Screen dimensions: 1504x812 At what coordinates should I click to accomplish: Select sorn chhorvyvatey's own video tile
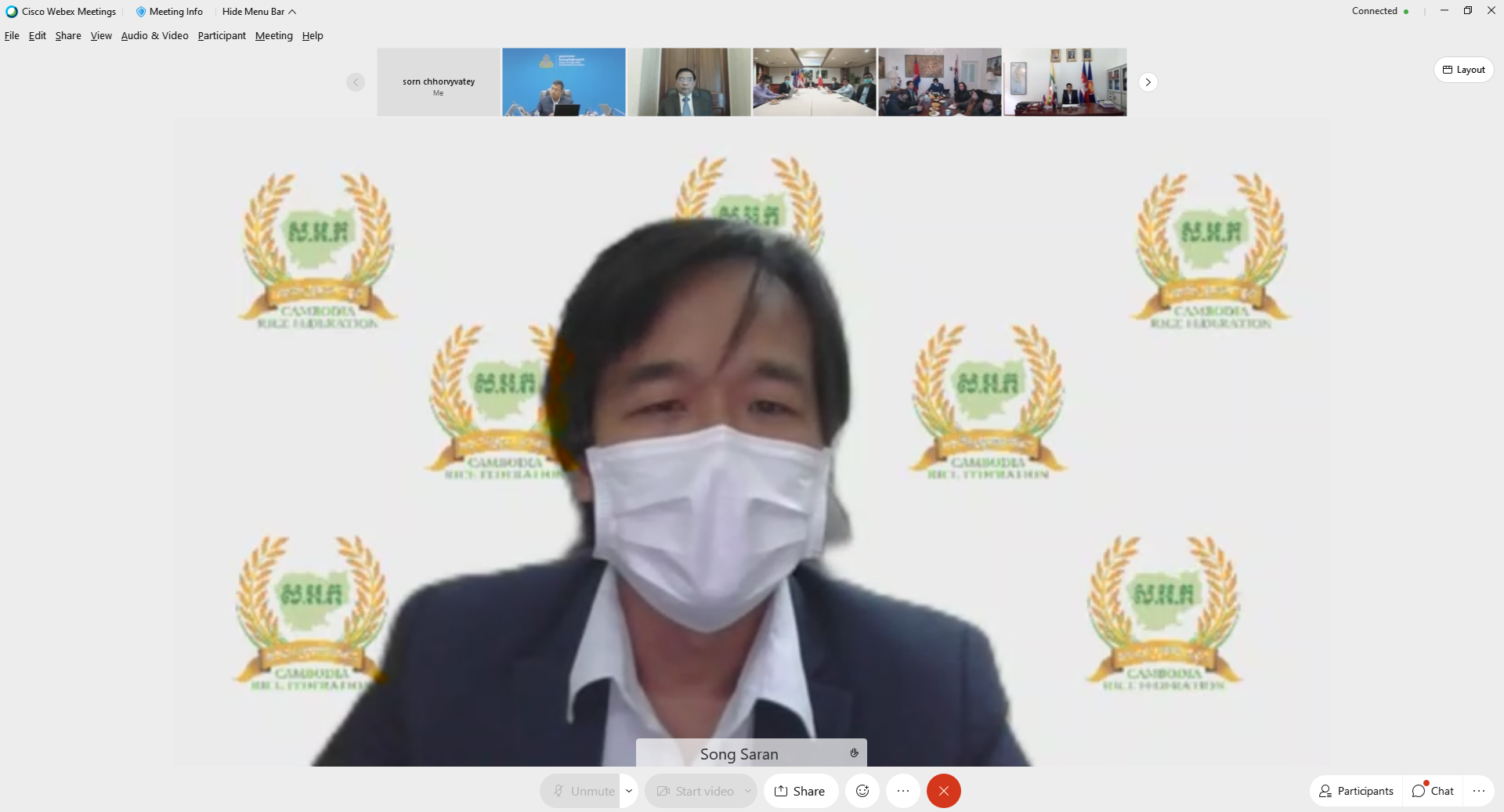[439, 82]
